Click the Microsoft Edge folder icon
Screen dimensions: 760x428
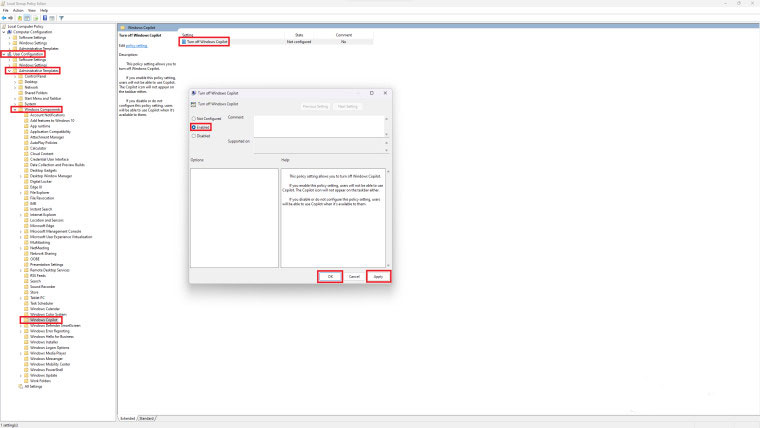(x=26, y=226)
